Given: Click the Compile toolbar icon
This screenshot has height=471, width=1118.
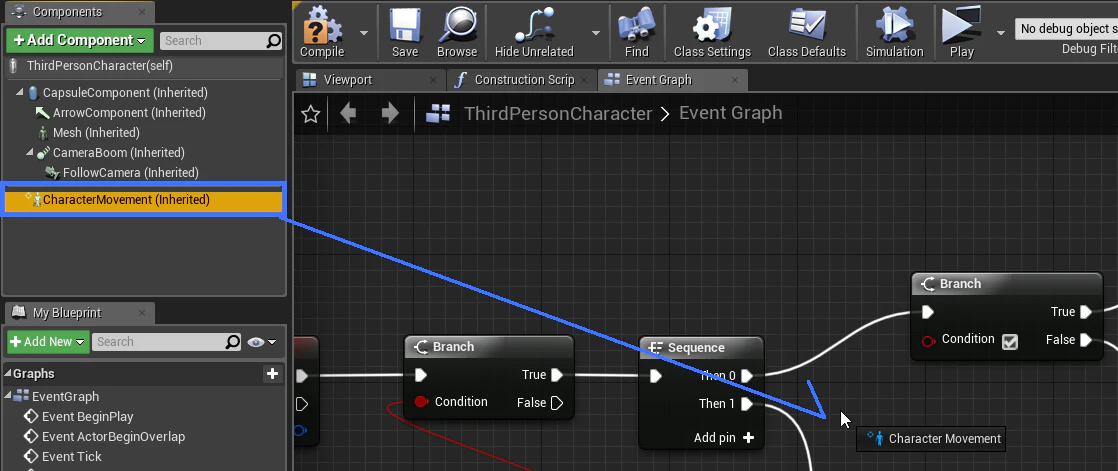Looking at the screenshot, I should click(x=322, y=32).
